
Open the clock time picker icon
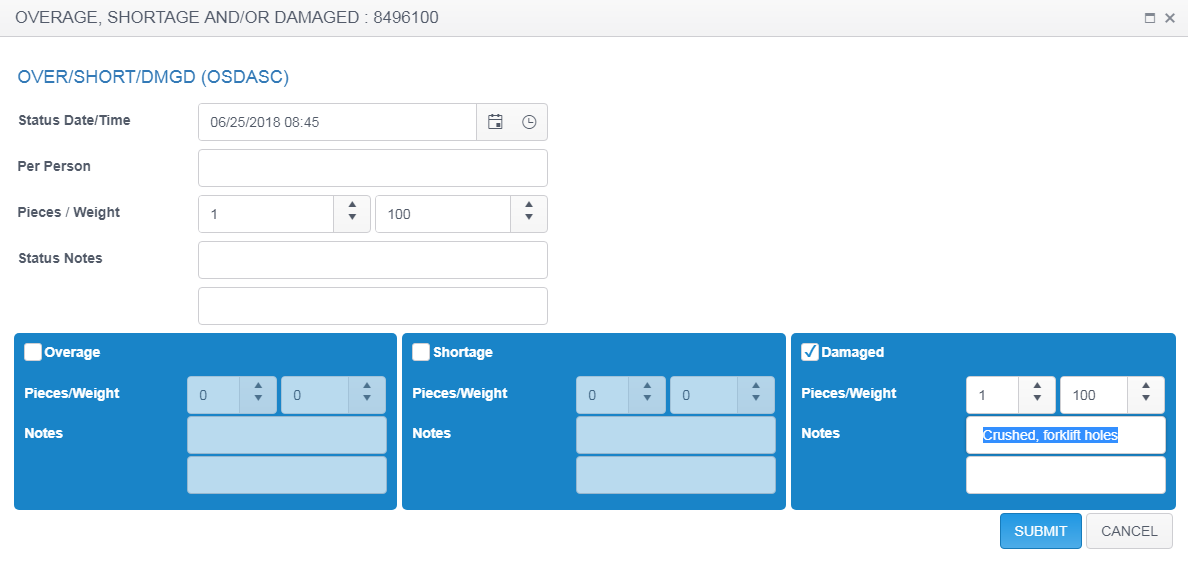(x=529, y=122)
